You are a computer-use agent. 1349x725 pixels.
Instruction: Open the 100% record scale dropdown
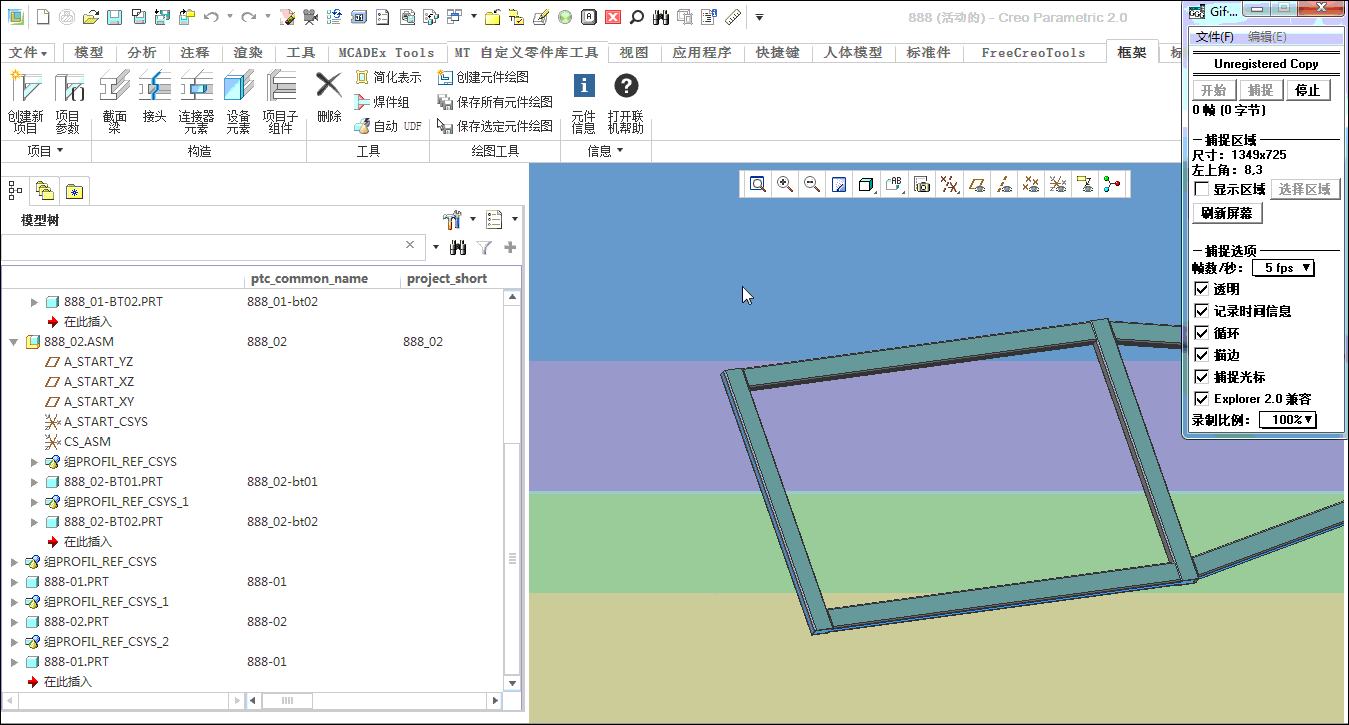[x=1288, y=420]
